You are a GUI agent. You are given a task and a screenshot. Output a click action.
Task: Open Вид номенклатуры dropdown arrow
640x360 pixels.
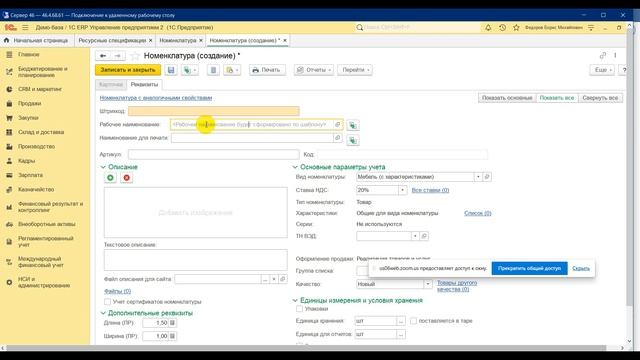pyautogui.click(x=478, y=177)
